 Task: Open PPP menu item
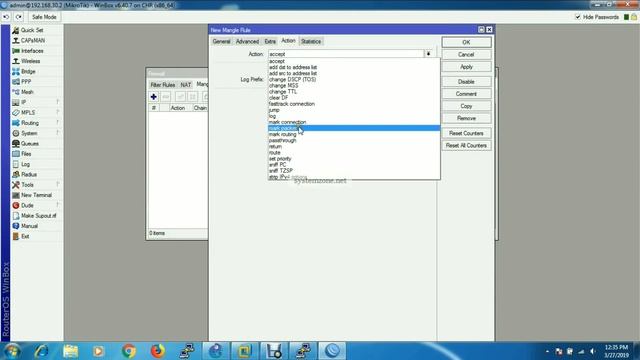click(x=26, y=82)
